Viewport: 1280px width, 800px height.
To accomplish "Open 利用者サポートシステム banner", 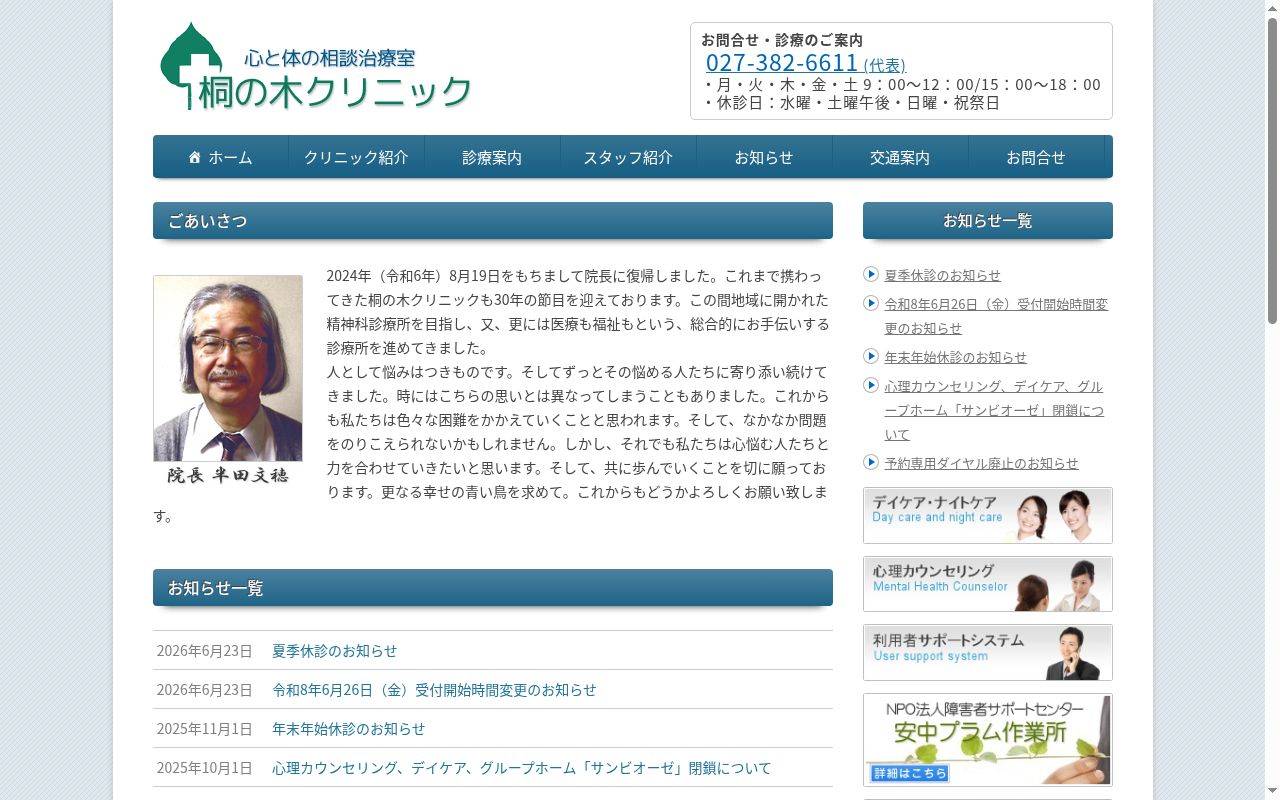I will 988,652.
